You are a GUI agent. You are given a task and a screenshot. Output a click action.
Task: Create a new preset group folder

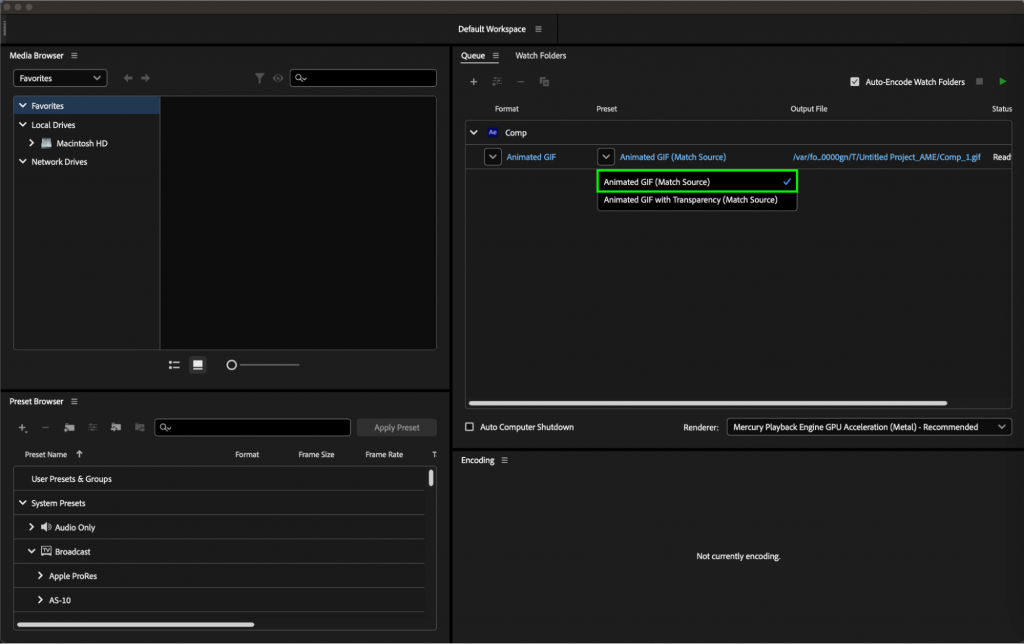[x=69, y=427]
